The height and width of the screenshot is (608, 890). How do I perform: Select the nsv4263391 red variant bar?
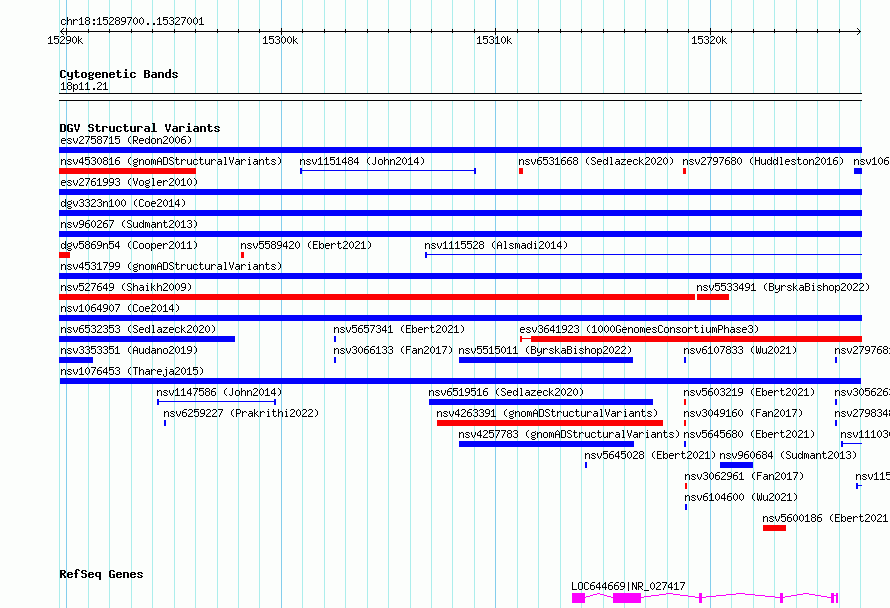549,423
